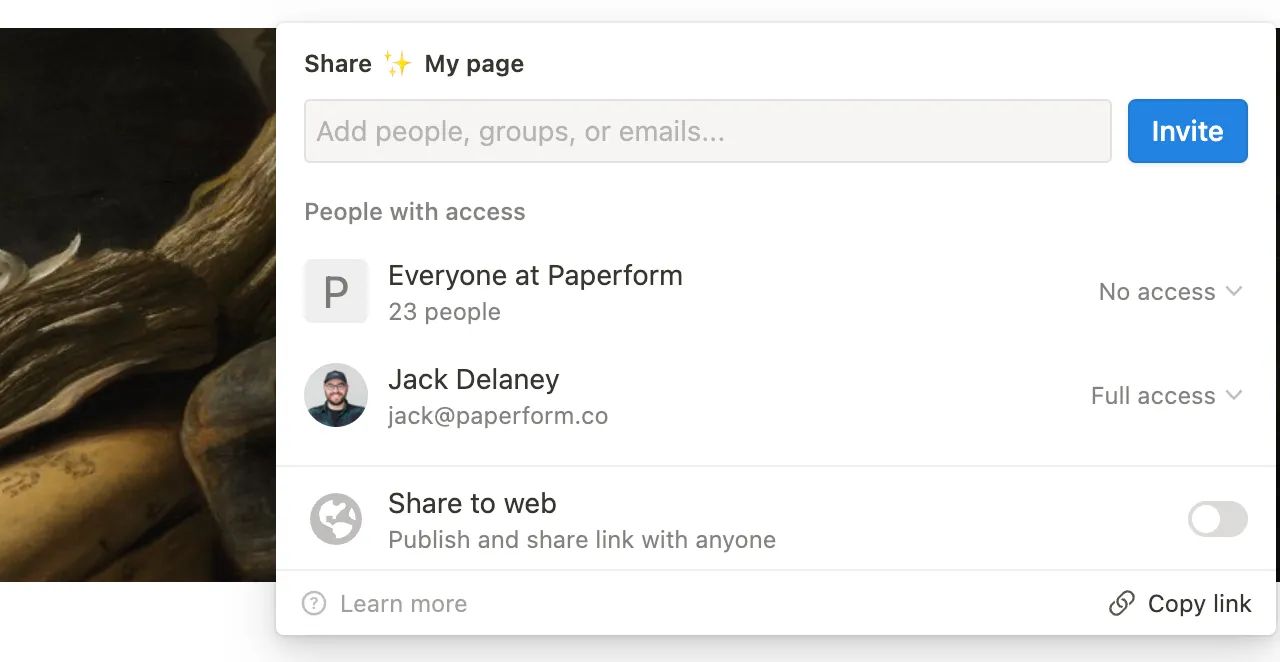Click the Share to web label
Viewport: 1280px width, 662px height.
click(x=471, y=503)
